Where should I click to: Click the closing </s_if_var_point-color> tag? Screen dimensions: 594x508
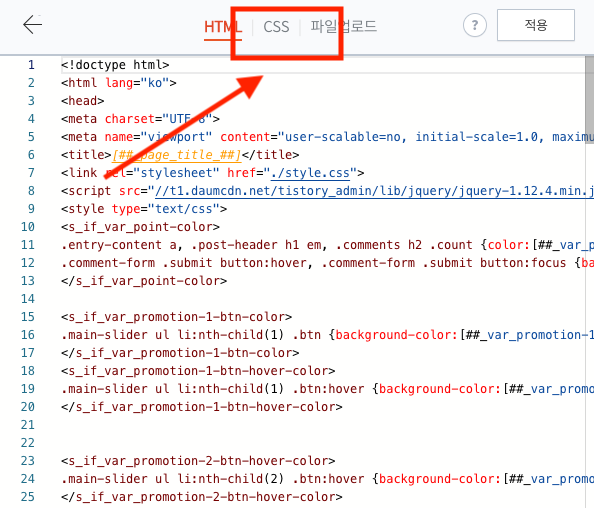click(x=144, y=281)
